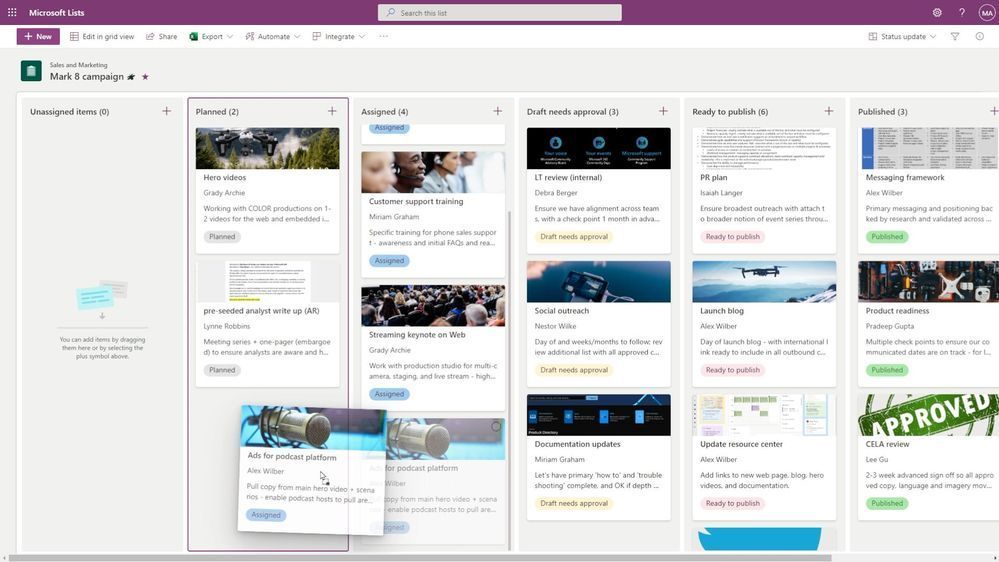
Task: Add item to Assigned column with plus
Action: pyautogui.click(x=498, y=111)
